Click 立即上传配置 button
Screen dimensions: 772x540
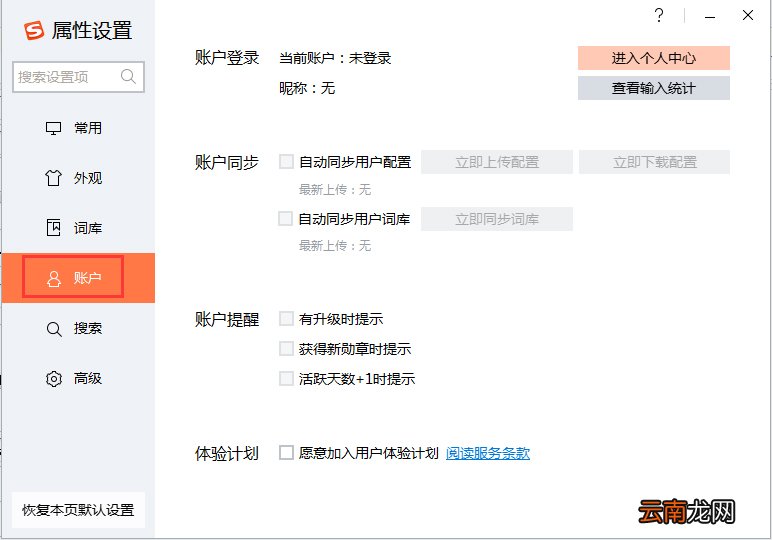coord(497,162)
